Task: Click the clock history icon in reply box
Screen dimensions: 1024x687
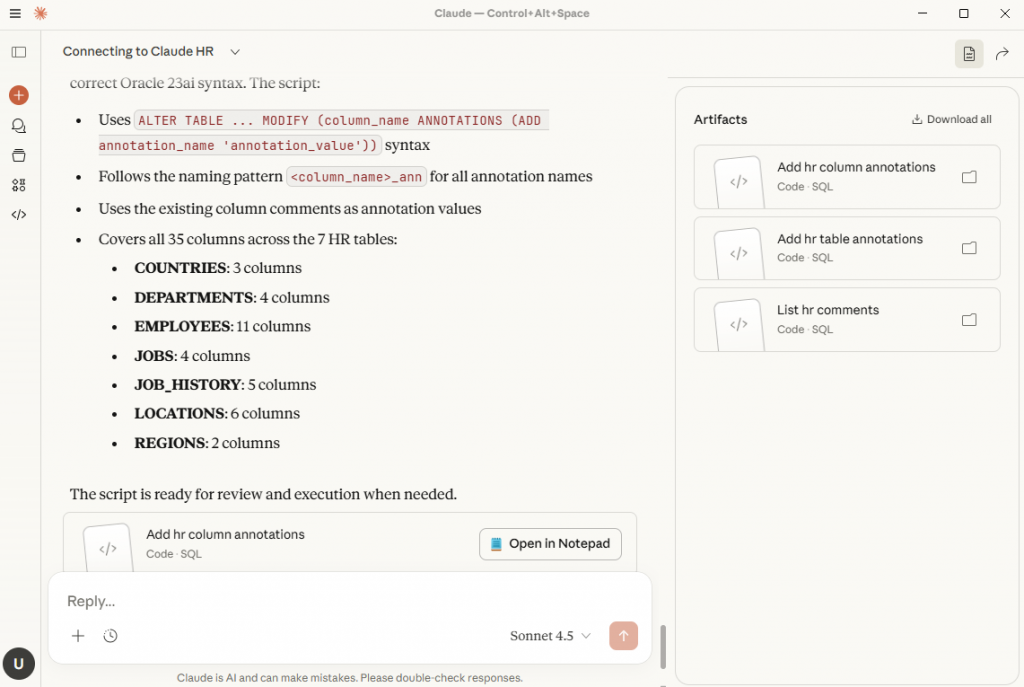Action: pyautogui.click(x=110, y=636)
